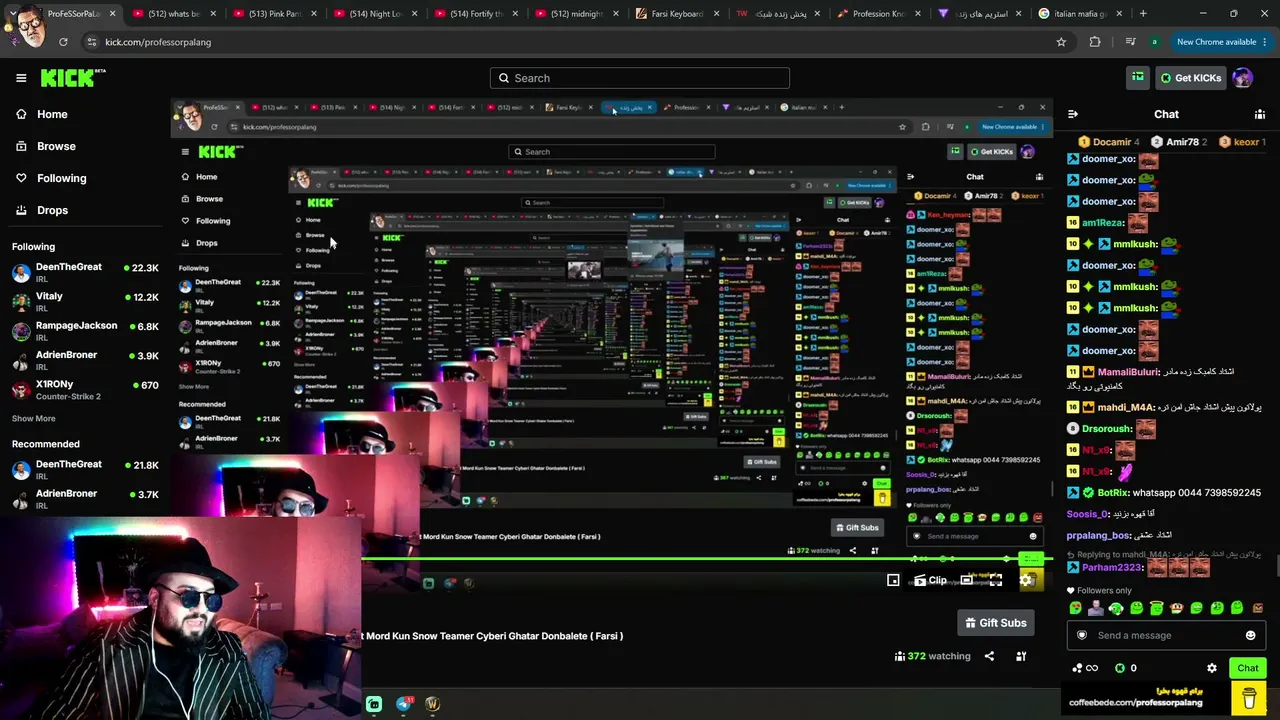Viewport: 1280px width, 720px height.
Task: Open the browser extensions puzzle icon
Action: (1095, 42)
